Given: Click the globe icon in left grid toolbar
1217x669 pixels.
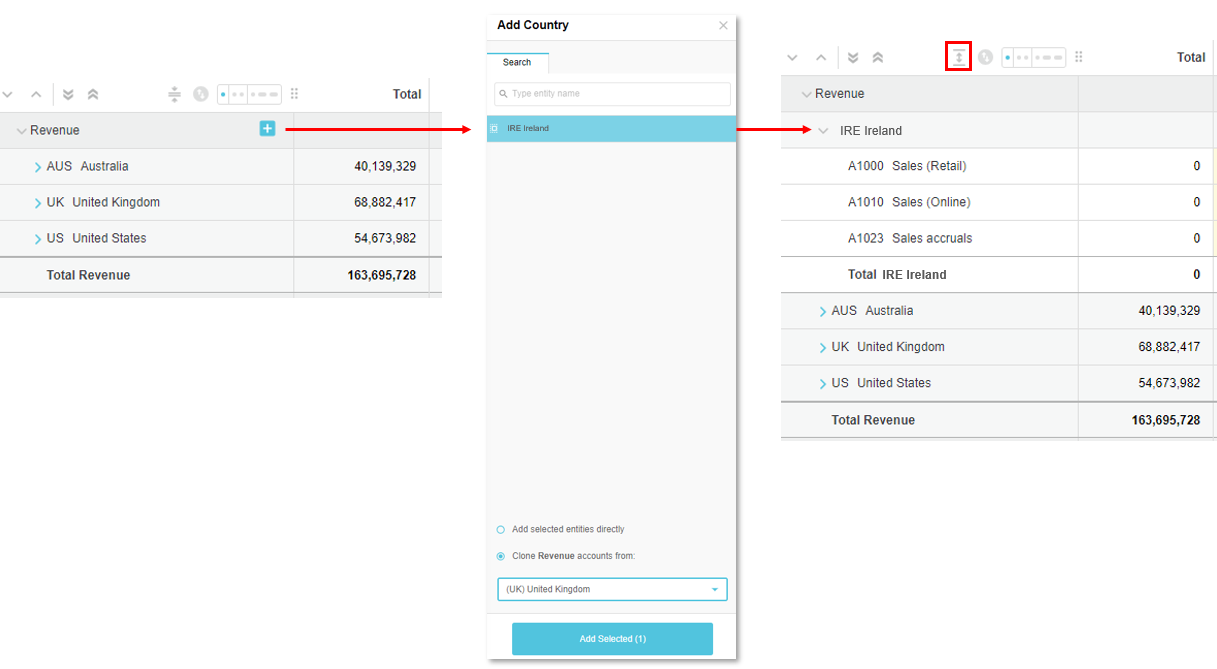Looking at the screenshot, I should [200, 95].
